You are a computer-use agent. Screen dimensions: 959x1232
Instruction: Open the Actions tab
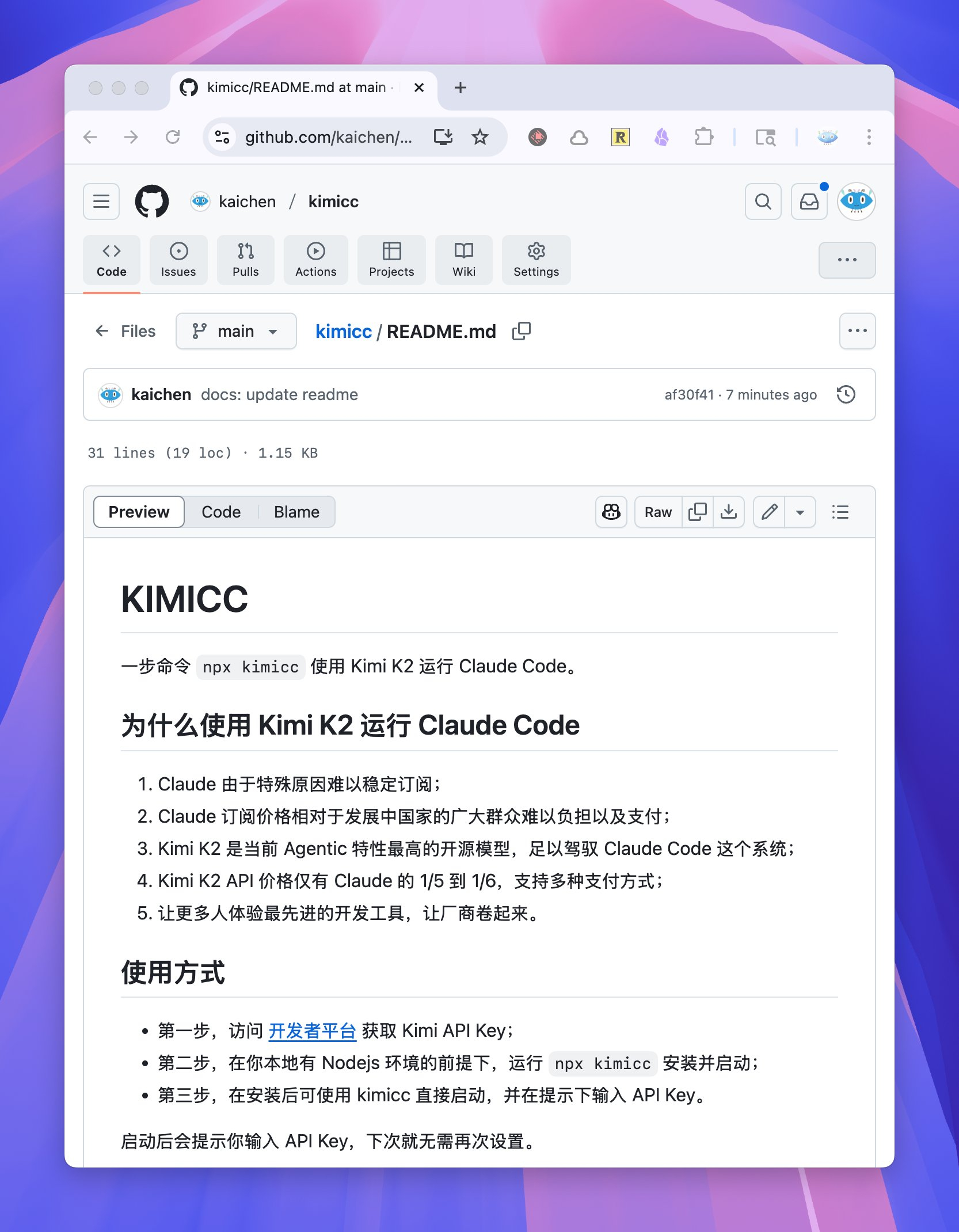pyautogui.click(x=316, y=260)
